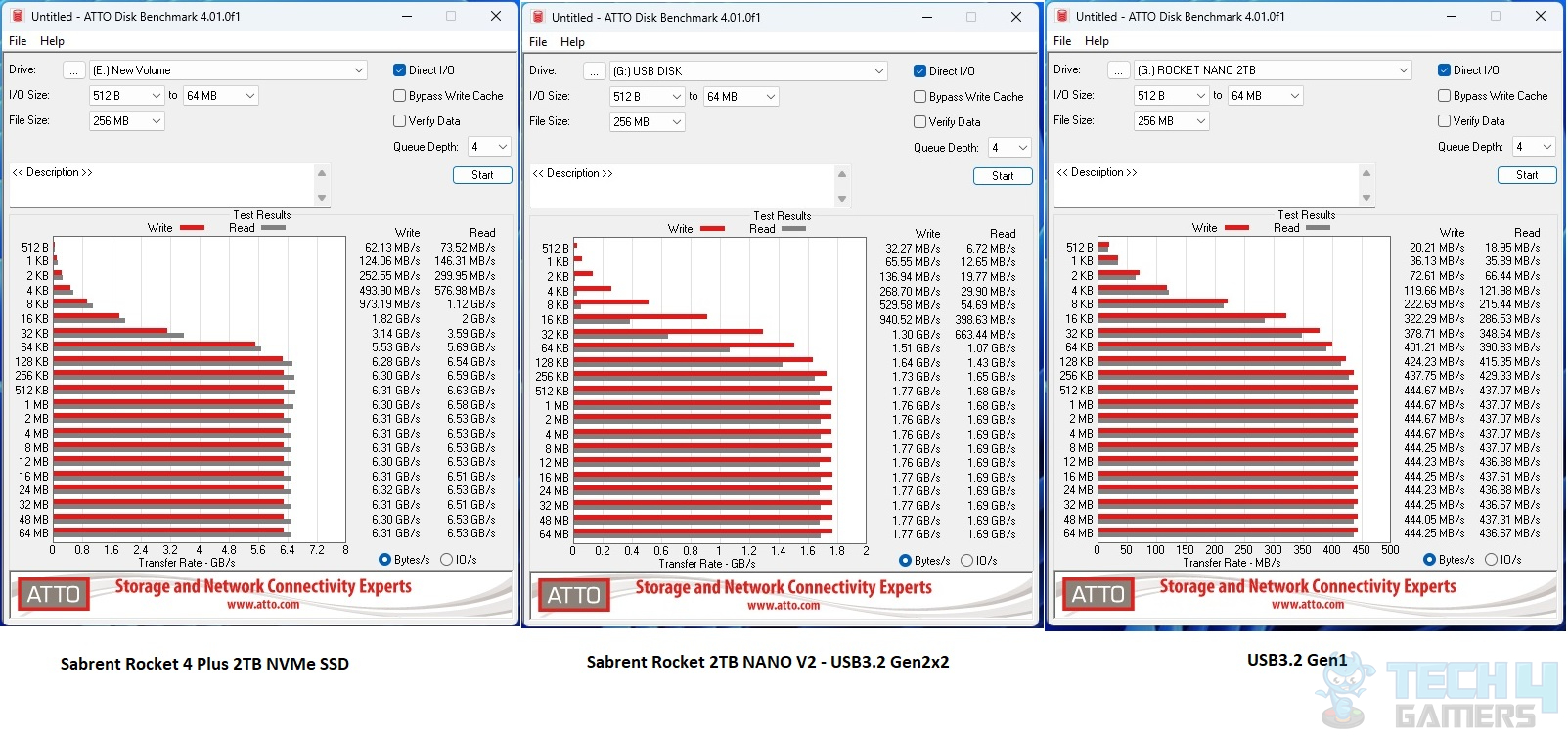Open 256 MB file size dropdown in ROCKET NANO window
The height and width of the screenshot is (739, 1568).
coord(1171,121)
